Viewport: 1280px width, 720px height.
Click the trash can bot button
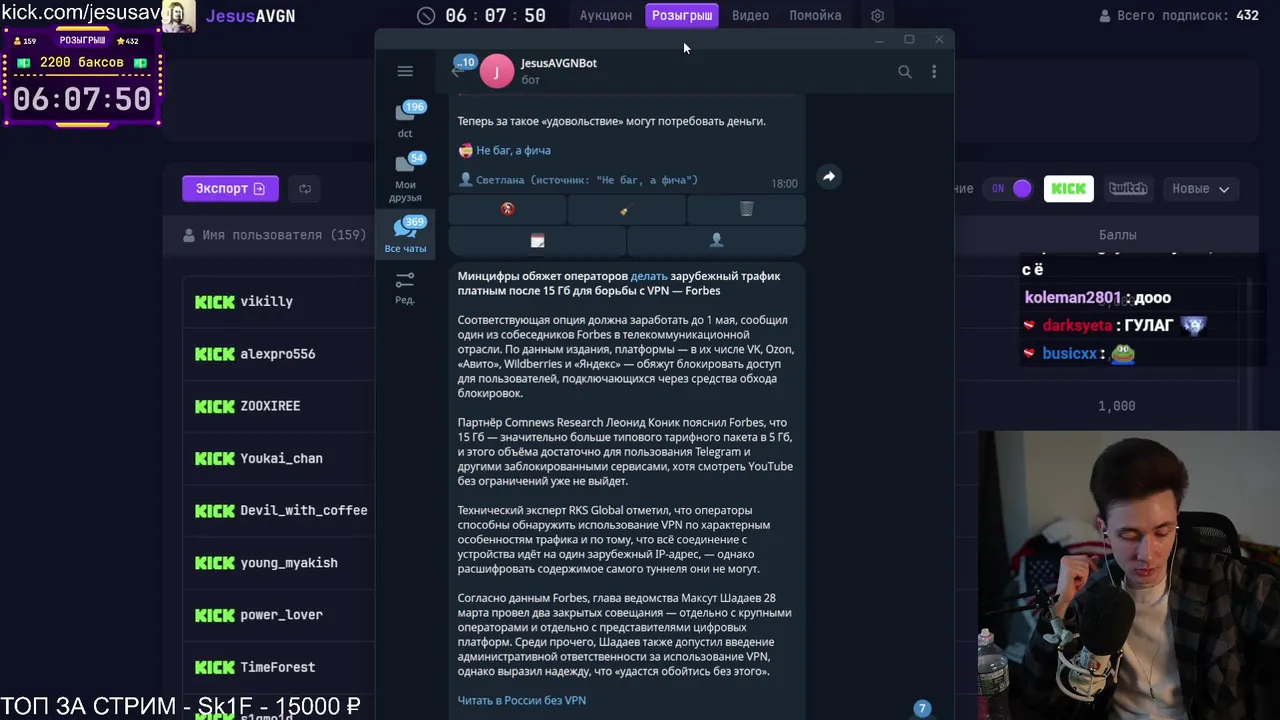746,209
